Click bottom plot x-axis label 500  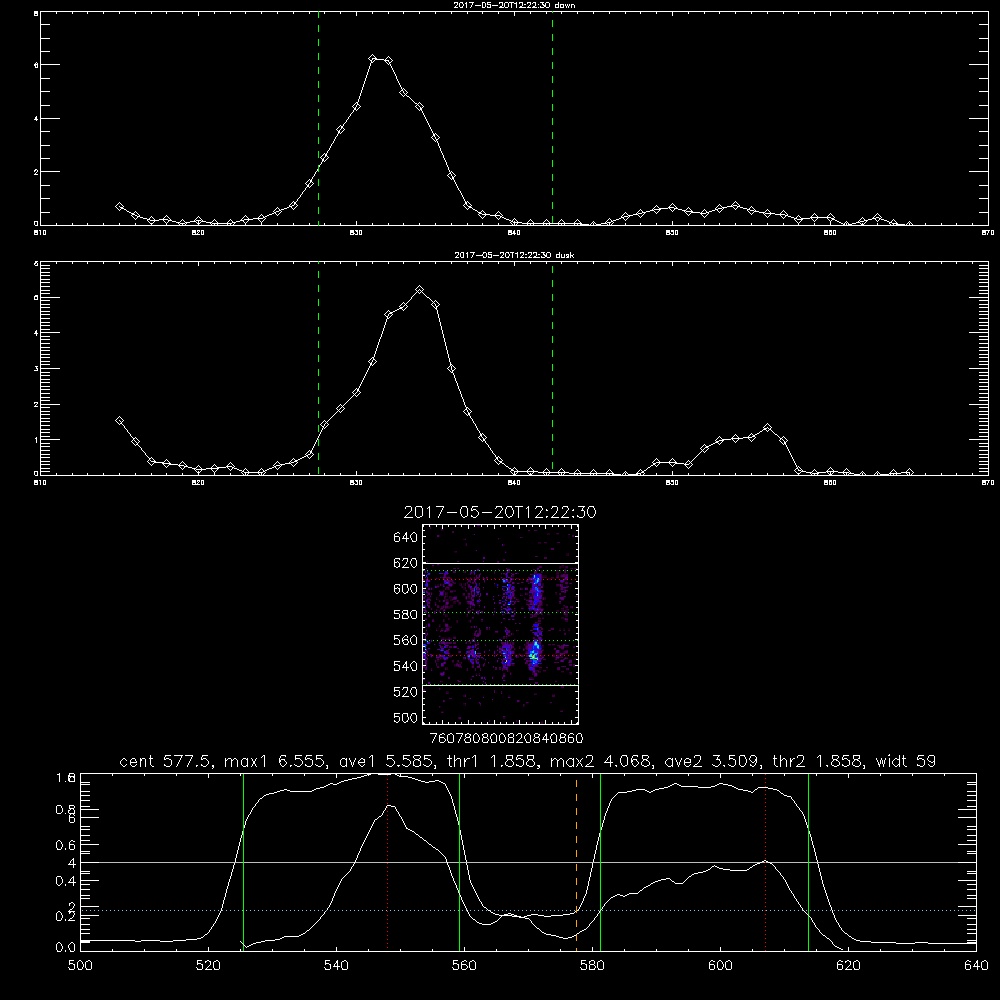tap(80, 966)
